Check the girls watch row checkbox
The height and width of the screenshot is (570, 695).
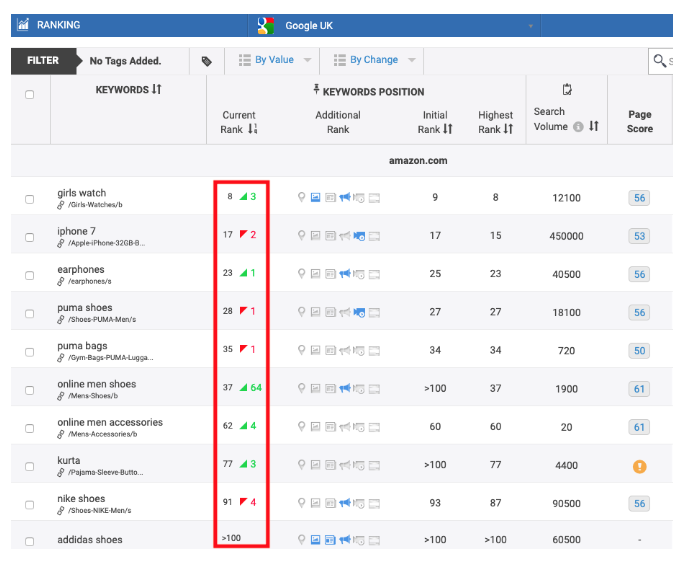pyautogui.click(x=30, y=199)
